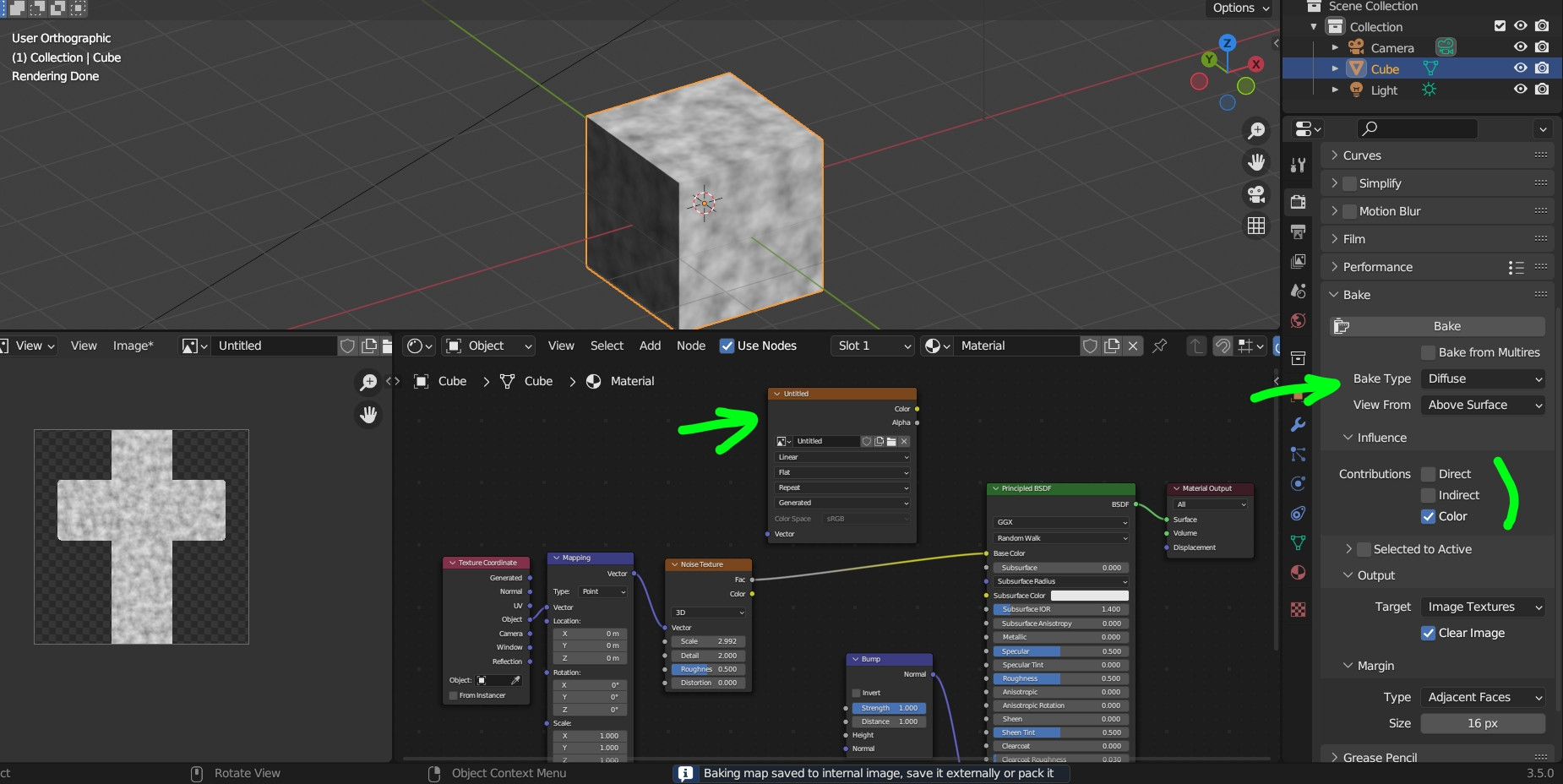Open the World properties tab
Screen dimensions: 1563x784
click(1299, 320)
